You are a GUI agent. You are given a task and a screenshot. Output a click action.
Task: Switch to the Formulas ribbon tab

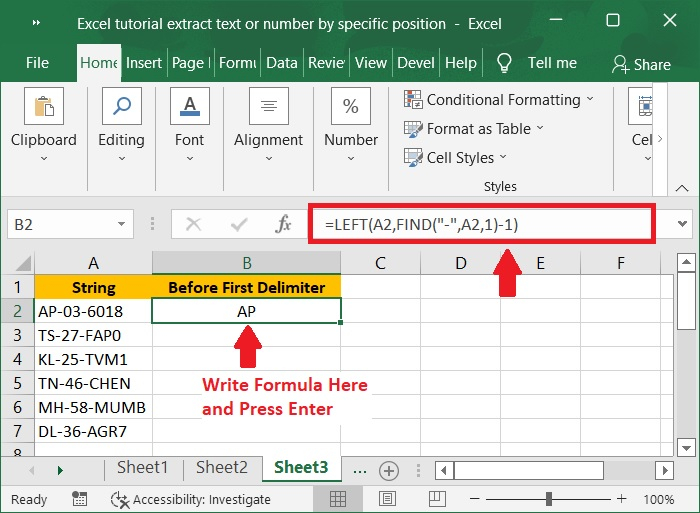click(x=237, y=63)
